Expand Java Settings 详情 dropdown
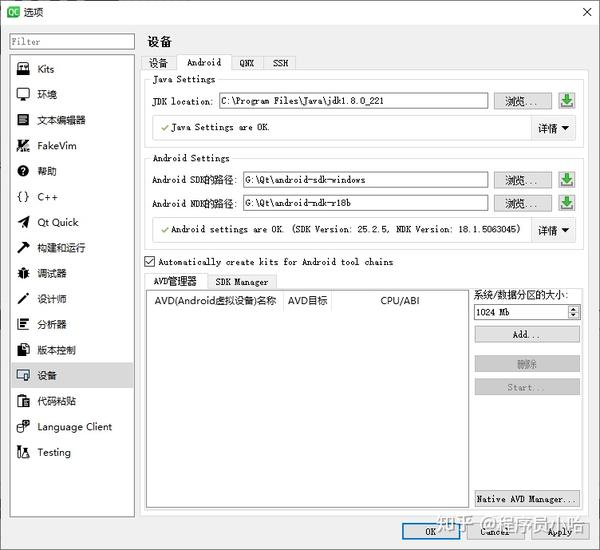The image size is (600, 550). tap(553, 128)
